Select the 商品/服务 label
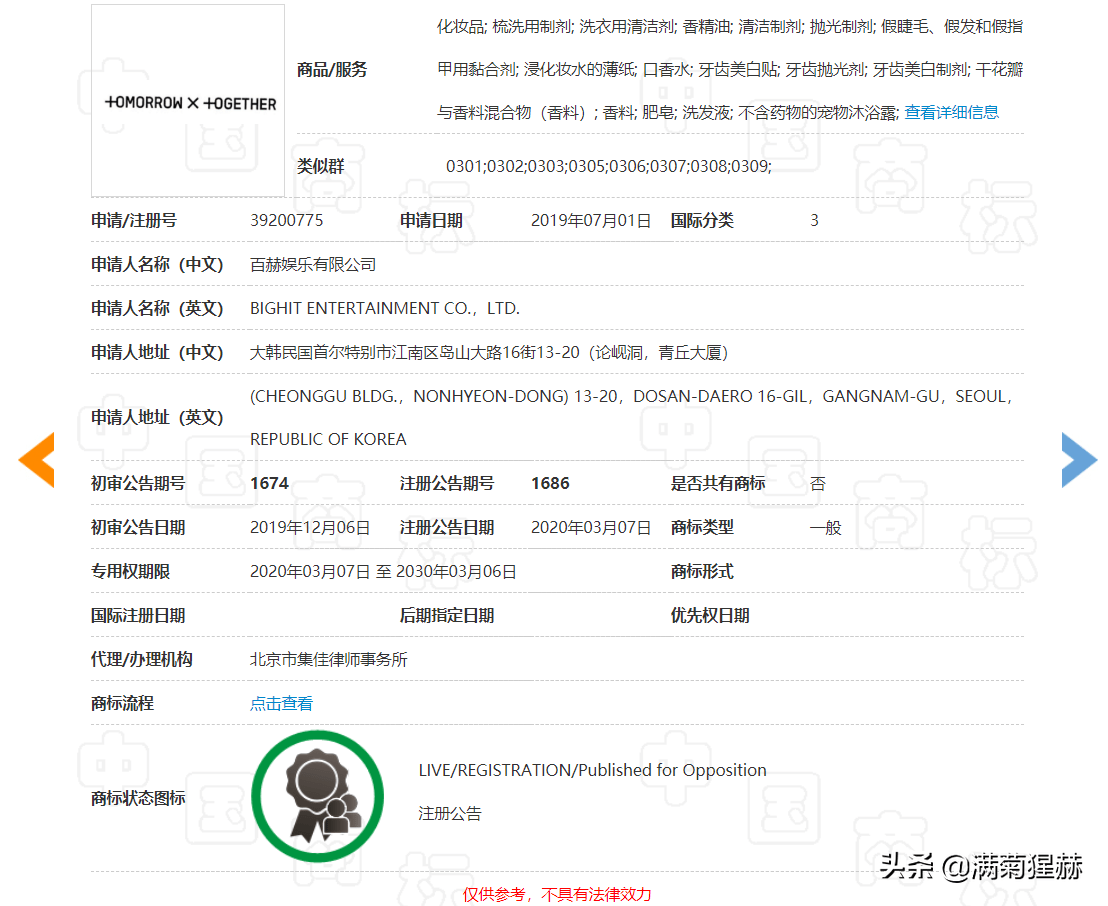The image size is (1108, 906). coord(332,70)
